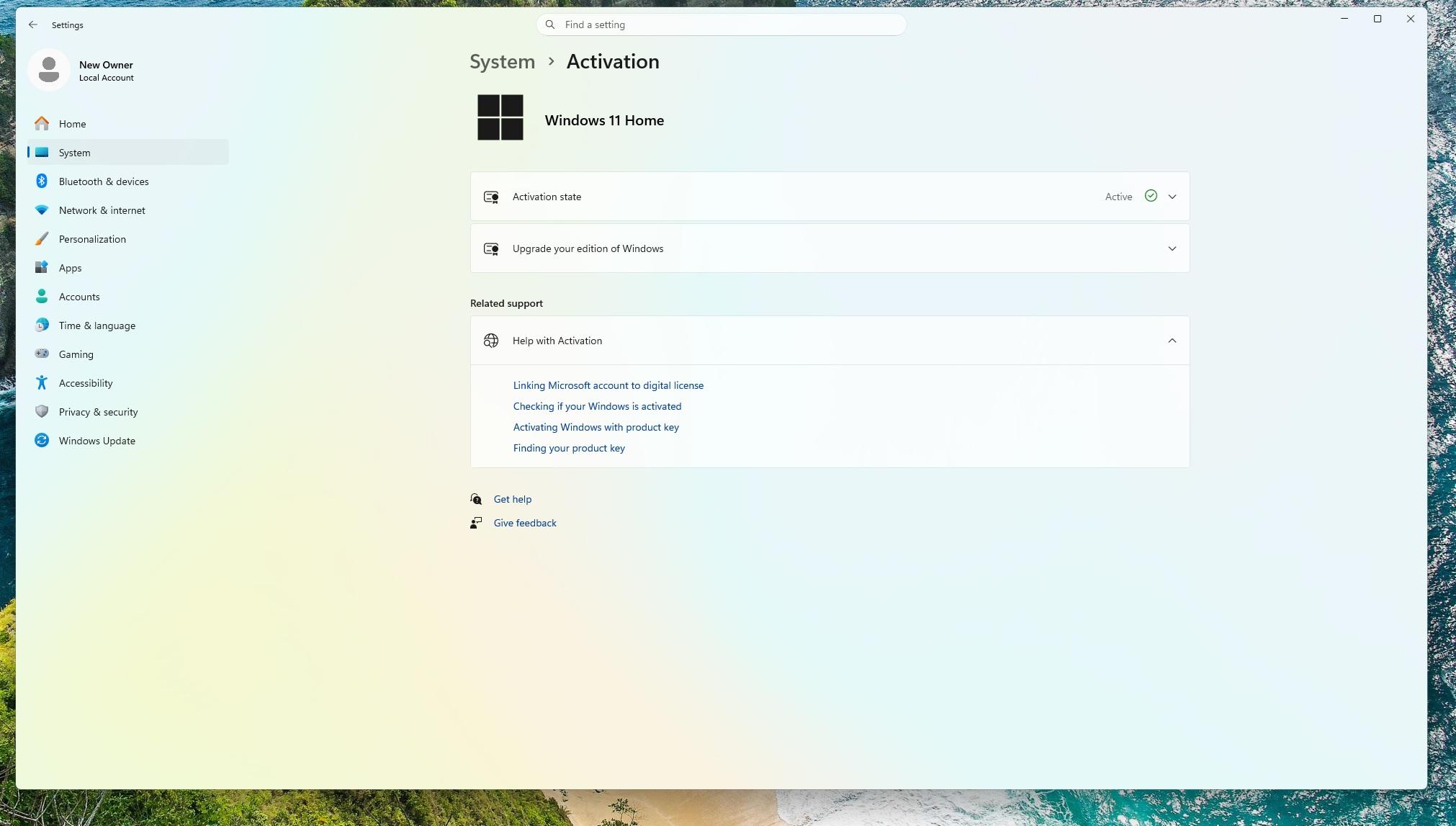The image size is (1456, 826).
Task: Click the Bluetooth & devices icon
Action: (x=42, y=181)
